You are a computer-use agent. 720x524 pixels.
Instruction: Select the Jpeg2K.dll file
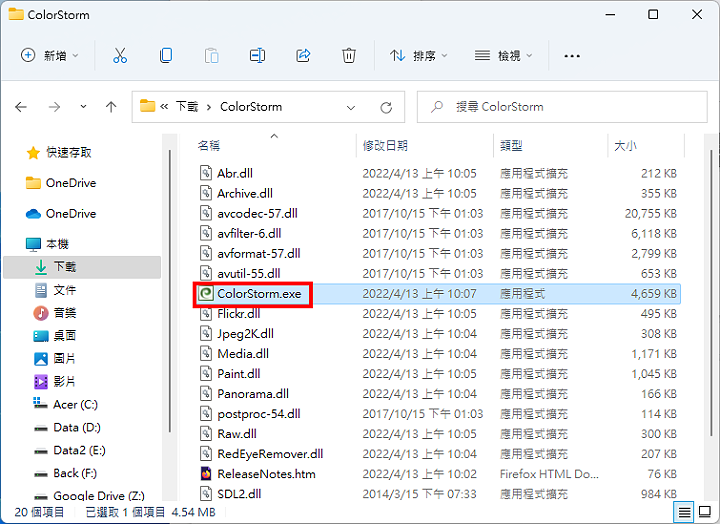245,334
